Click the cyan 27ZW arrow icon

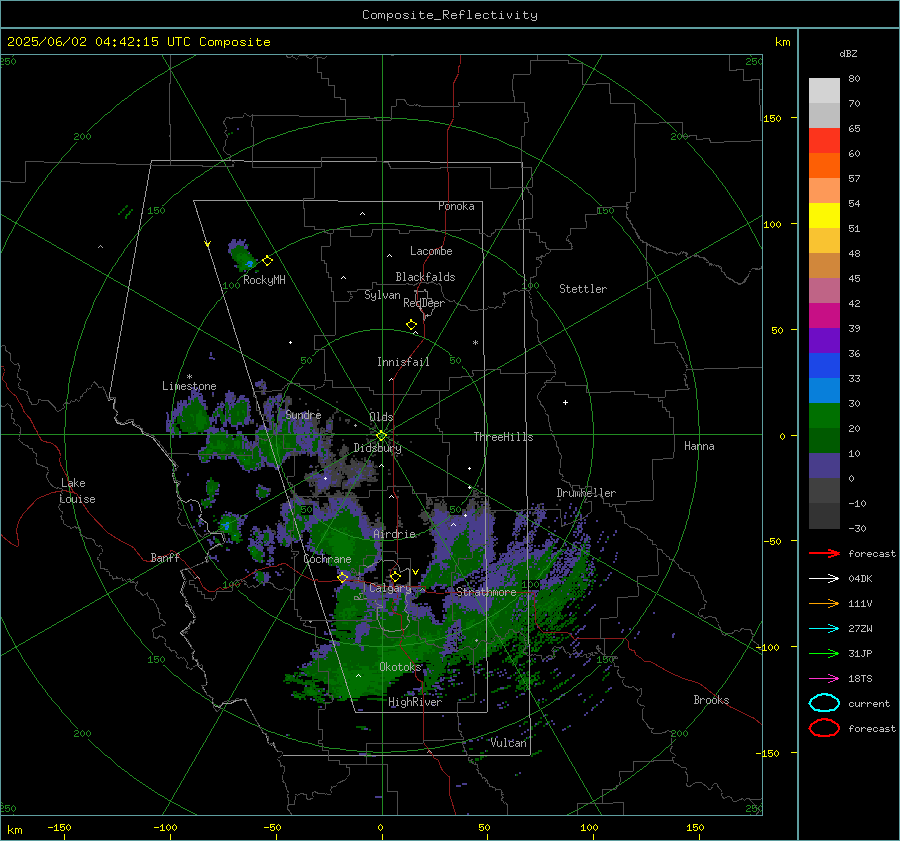[x=824, y=629]
